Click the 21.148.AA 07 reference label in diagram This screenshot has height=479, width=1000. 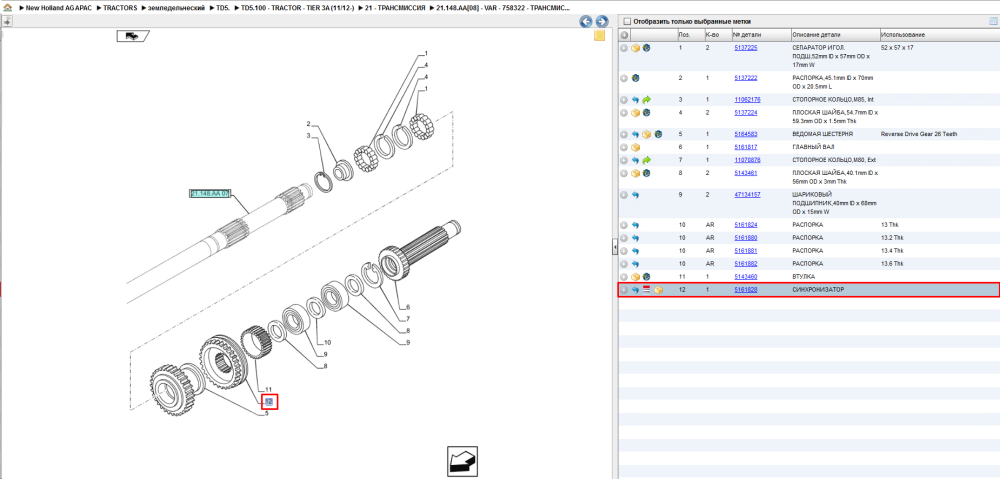210,193
